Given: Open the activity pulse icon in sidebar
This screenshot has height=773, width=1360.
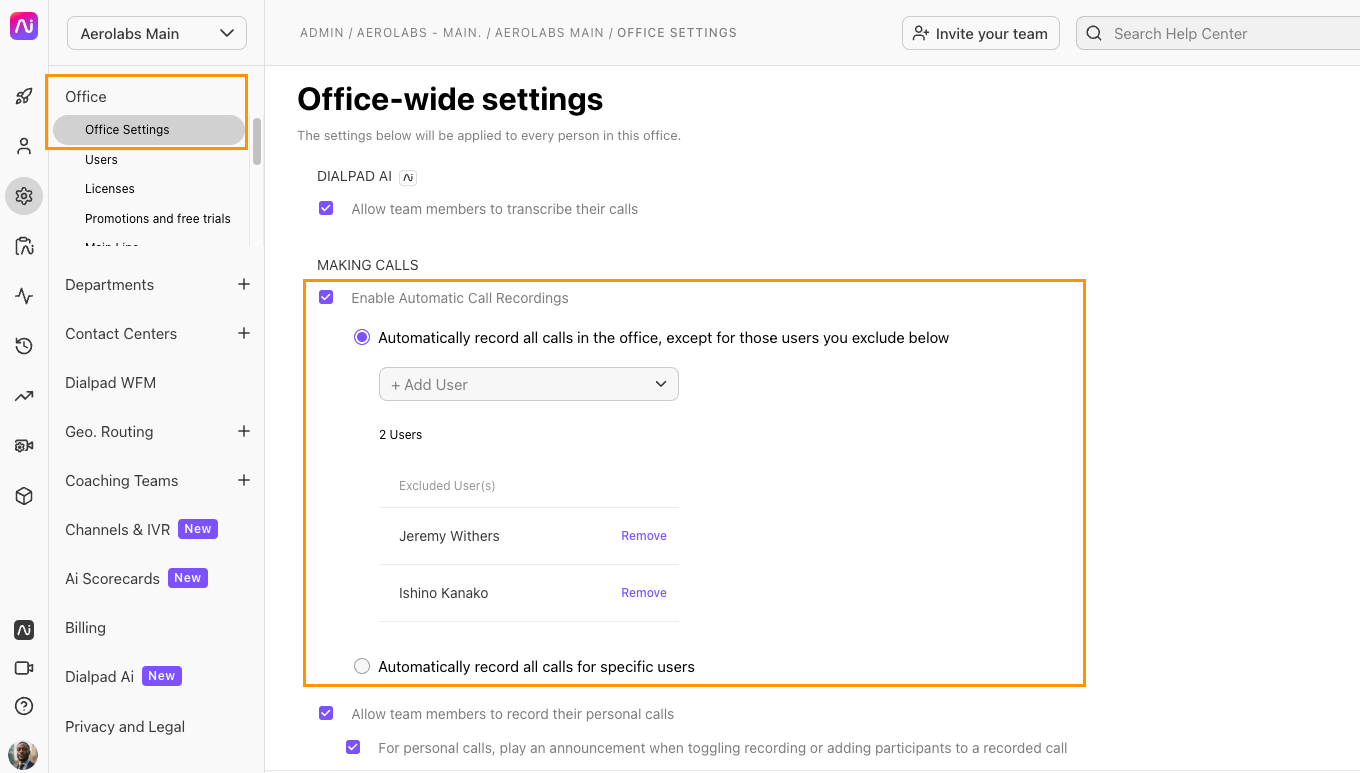Looking at the screenshot, I should (x=24, y=296).
